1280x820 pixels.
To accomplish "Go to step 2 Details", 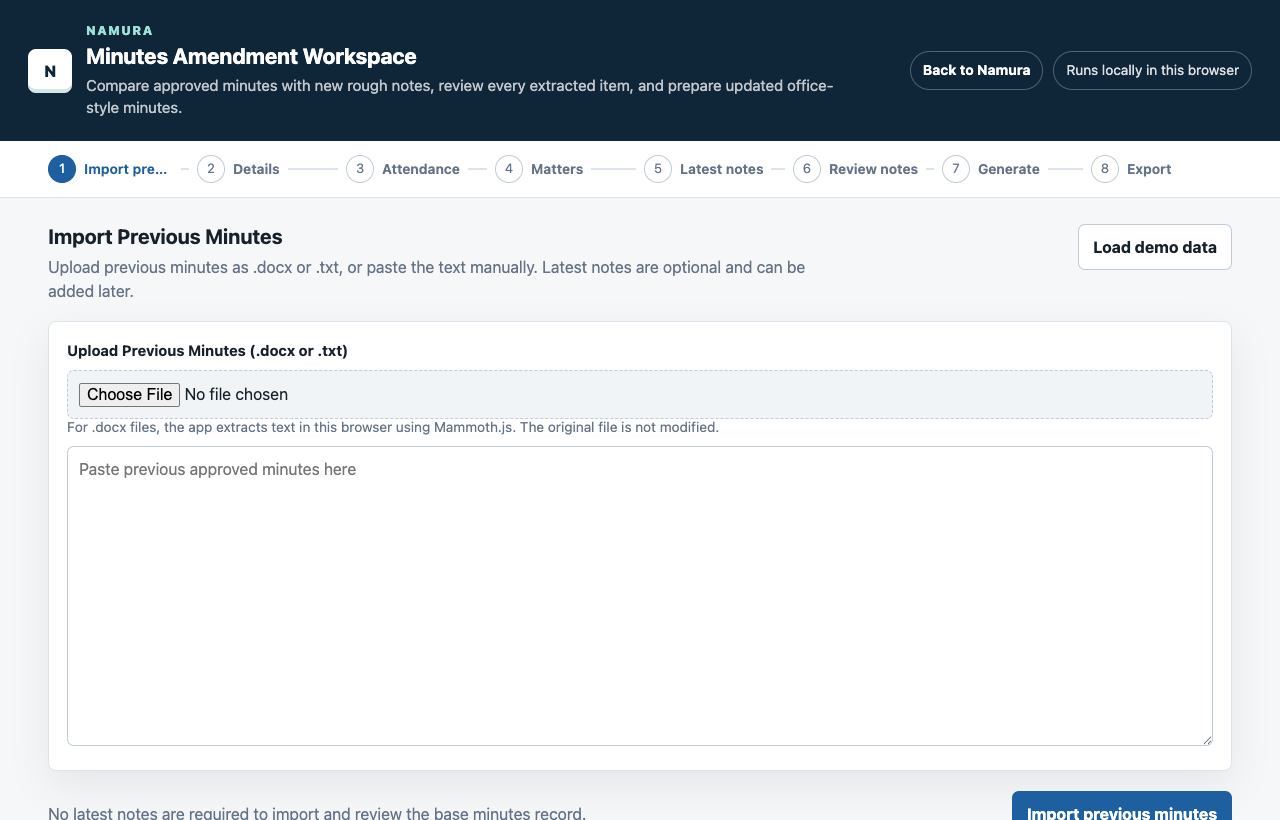I will pos(238,169).
